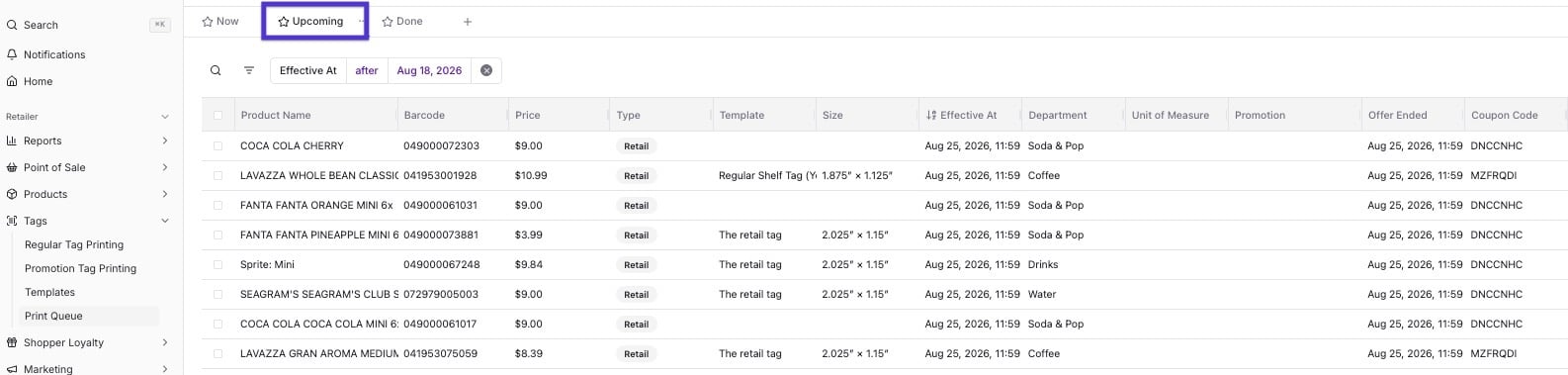Check the SEAGRAM'S CLUB row checkbox

(x=218, y=294)
